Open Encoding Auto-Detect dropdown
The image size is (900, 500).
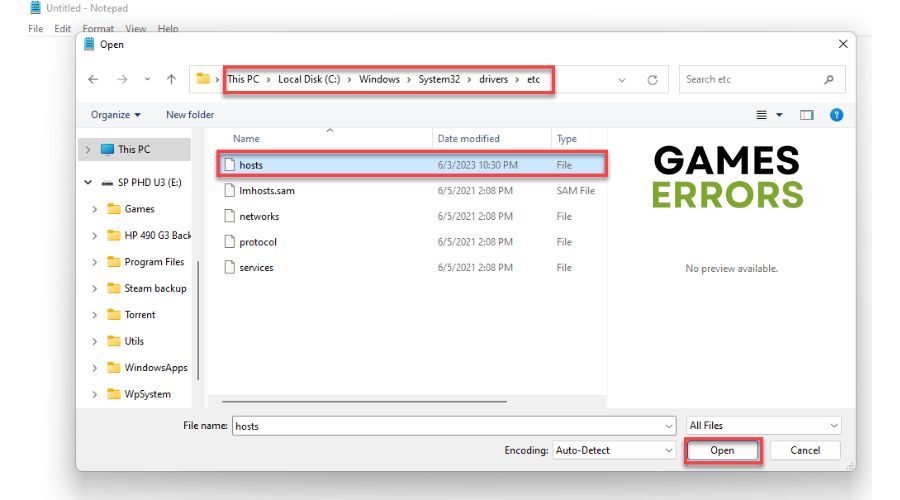pos(614,451)
